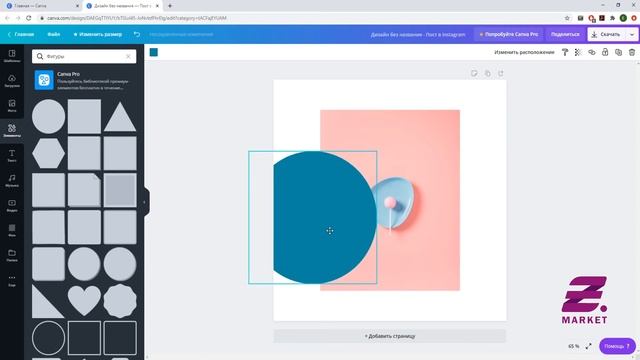Open the Шаблоны templates panel in sidebar
This screenshot has width=640, height=360.
12,56
